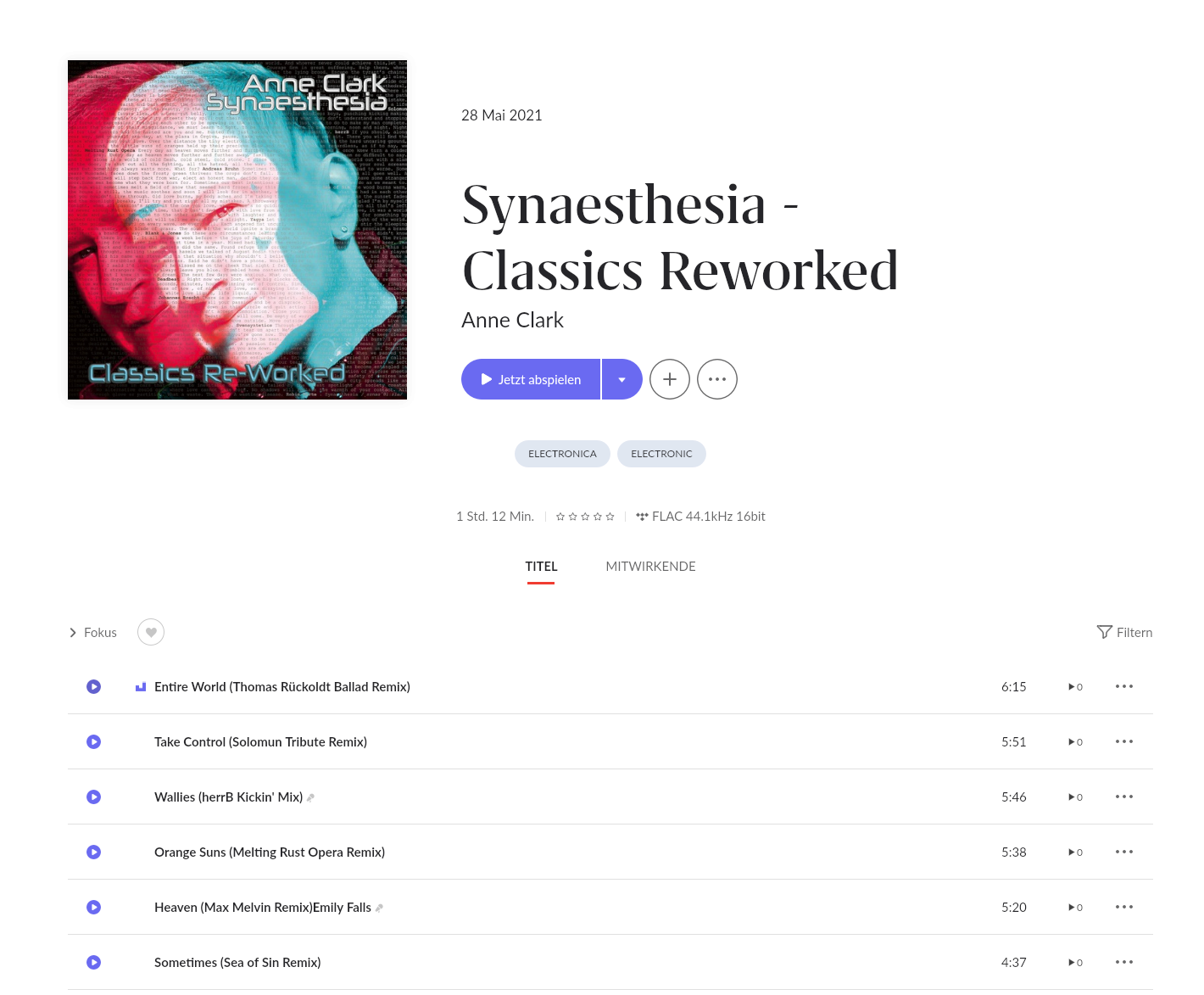This screenshot has height=995, width=1204.
Task: Switch to the MITWIRKENDE tab
Action: 650,567
